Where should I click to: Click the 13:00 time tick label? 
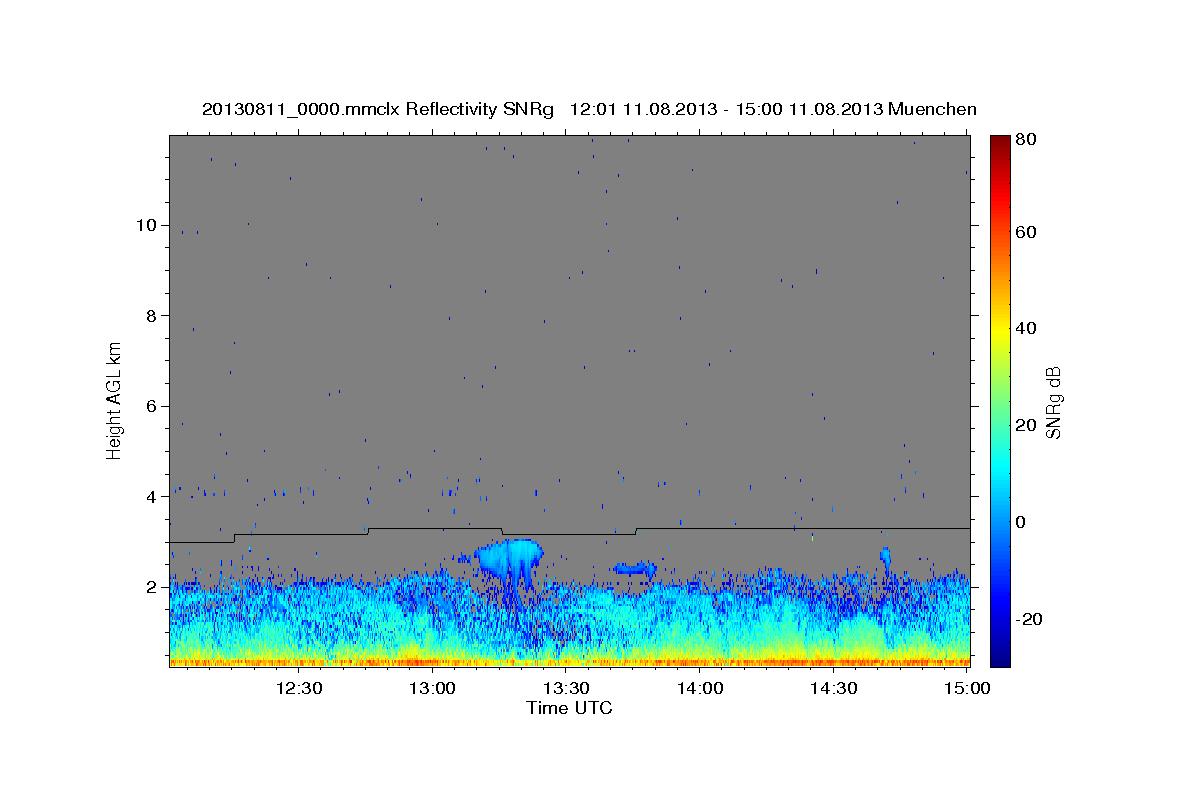coord(433,689)
